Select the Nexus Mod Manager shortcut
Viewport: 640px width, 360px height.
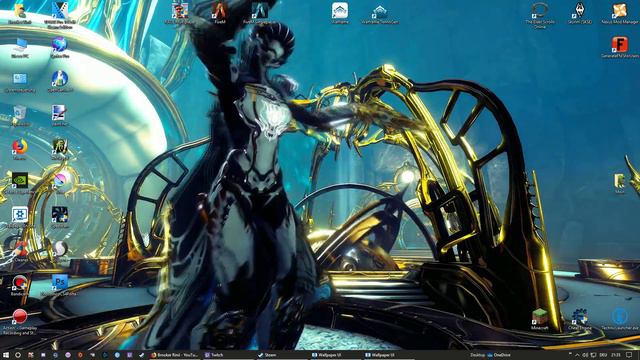620,12
